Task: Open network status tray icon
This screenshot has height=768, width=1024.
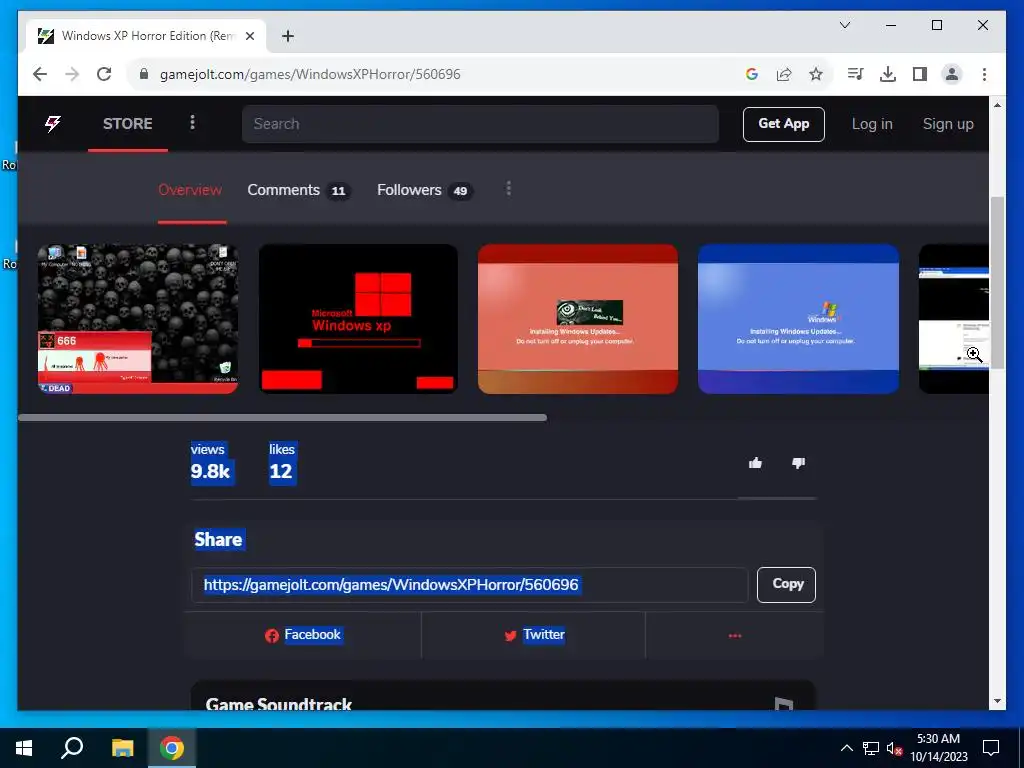Action: (x=871, y=748)
